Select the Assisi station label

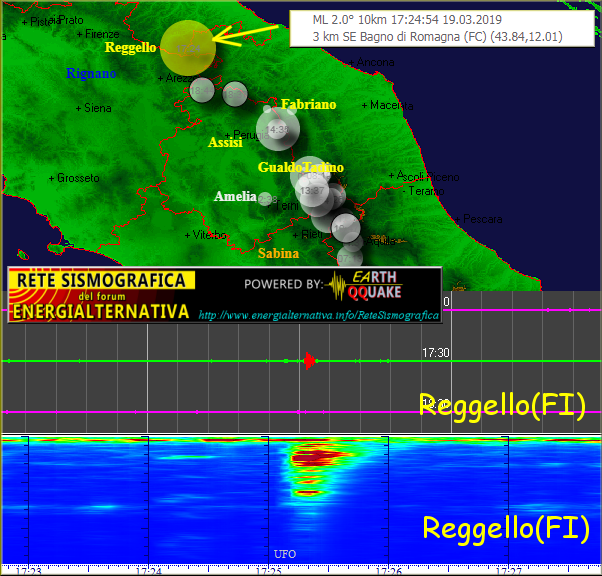tap(225, 142)
